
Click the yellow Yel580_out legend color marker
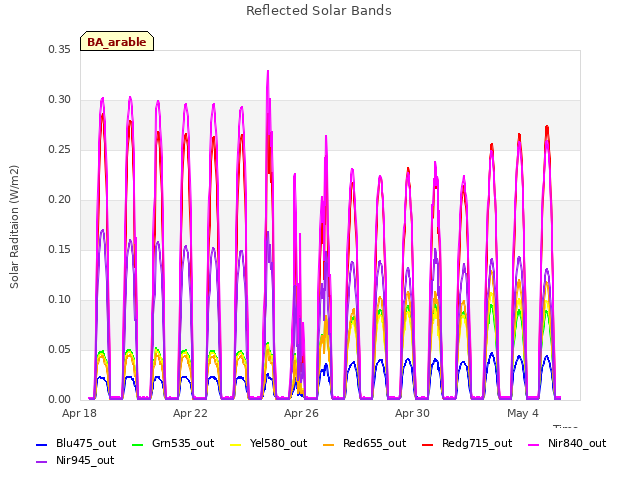click(236, 445)
